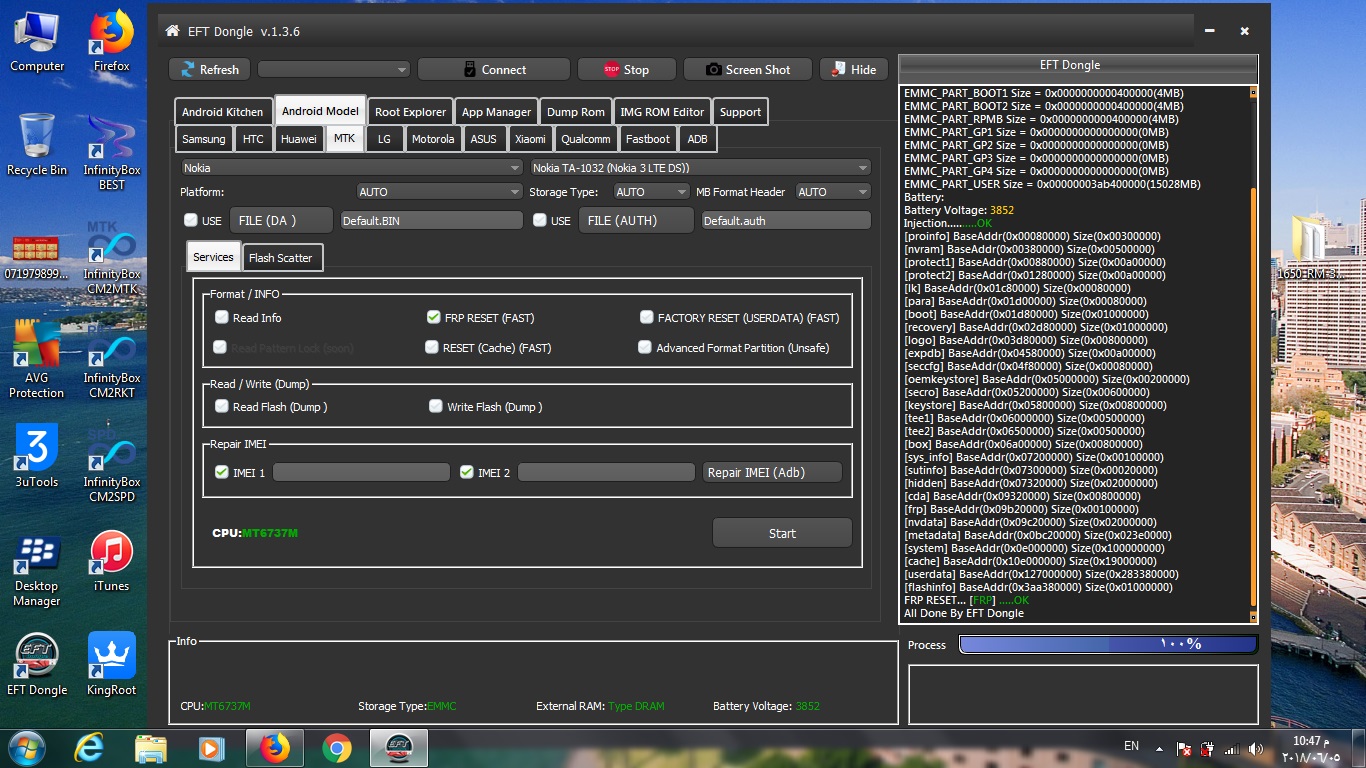The height and width of the screenshot is (768, 1366).
Task: Open Windows Media Player from taskbar
Action: [x=210, y=747]
